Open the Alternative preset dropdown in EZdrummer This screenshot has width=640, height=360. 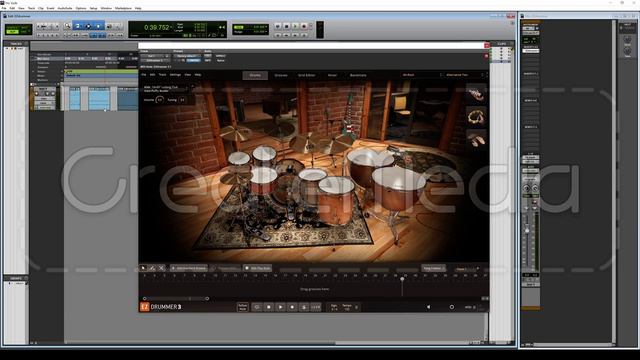coord(465,75)
